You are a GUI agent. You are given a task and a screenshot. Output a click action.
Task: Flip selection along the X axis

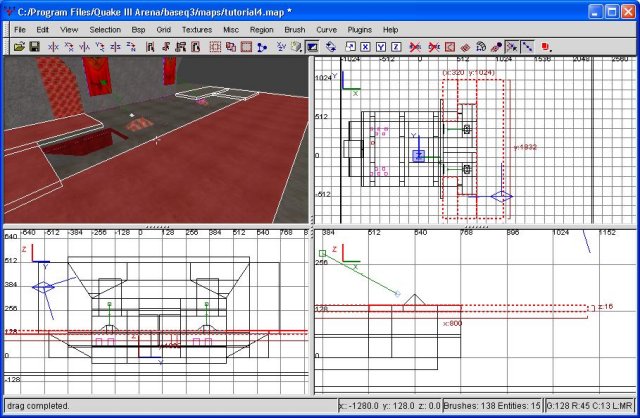53,47
